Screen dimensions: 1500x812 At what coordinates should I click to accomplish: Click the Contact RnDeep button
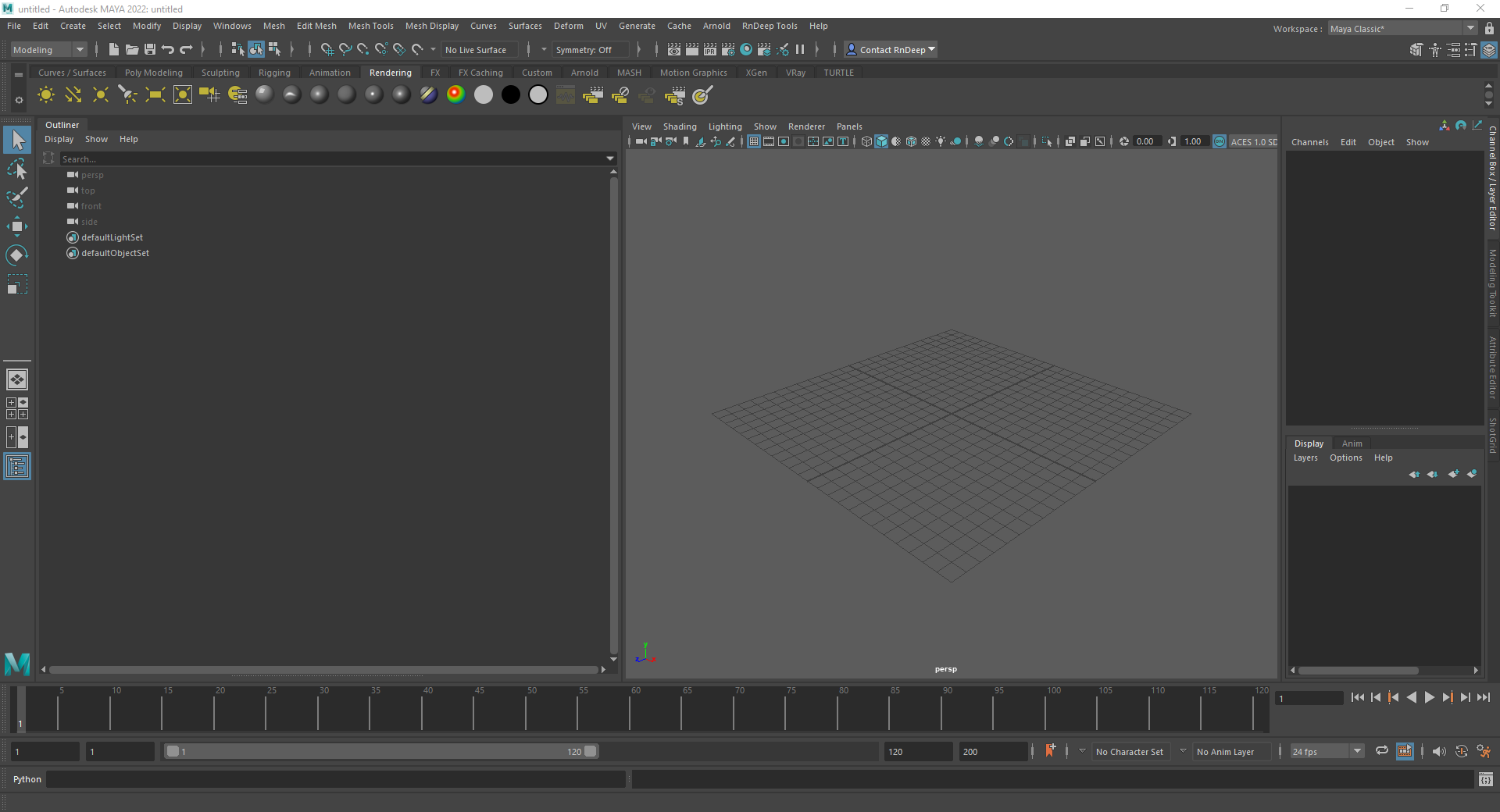891,50
